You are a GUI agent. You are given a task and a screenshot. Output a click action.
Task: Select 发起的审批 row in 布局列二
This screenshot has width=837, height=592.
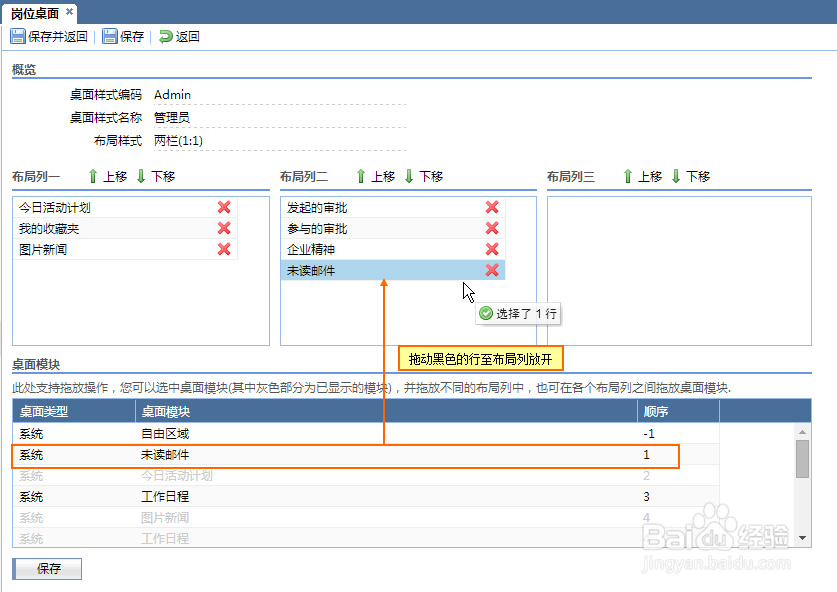coord(393,207)
